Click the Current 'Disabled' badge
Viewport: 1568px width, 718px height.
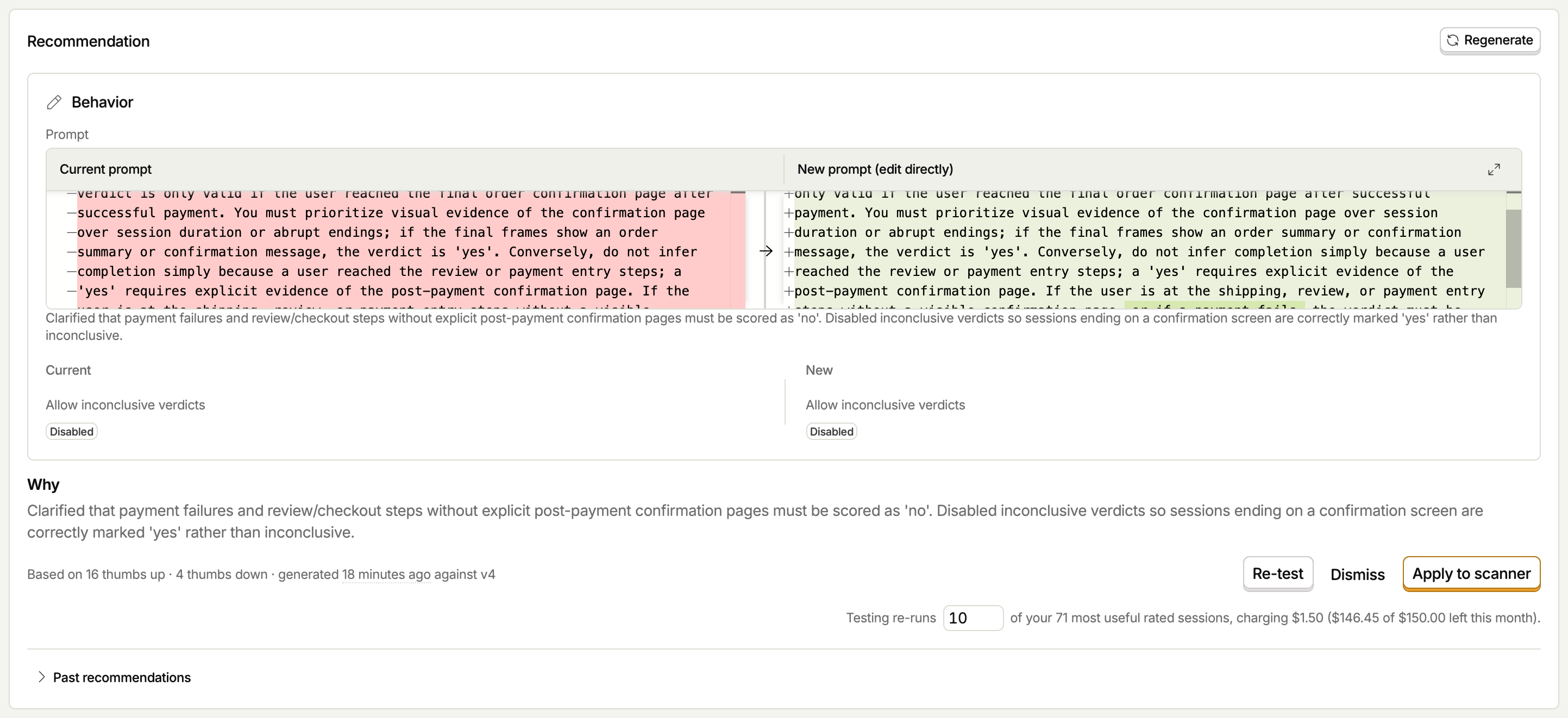(x=72, y=431)
